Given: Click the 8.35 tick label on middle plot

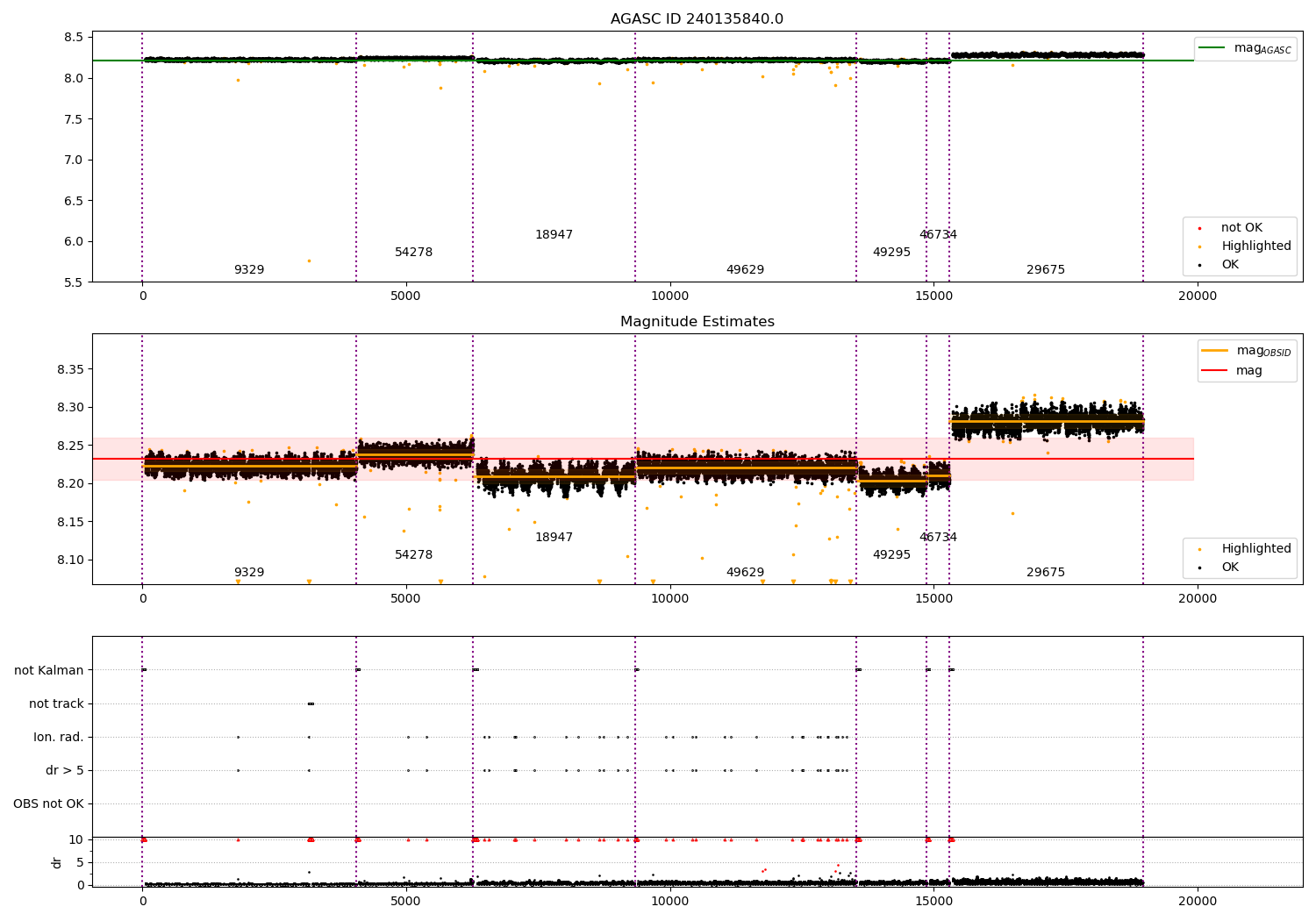Looking at the screenshot, I should coord(70,369).
